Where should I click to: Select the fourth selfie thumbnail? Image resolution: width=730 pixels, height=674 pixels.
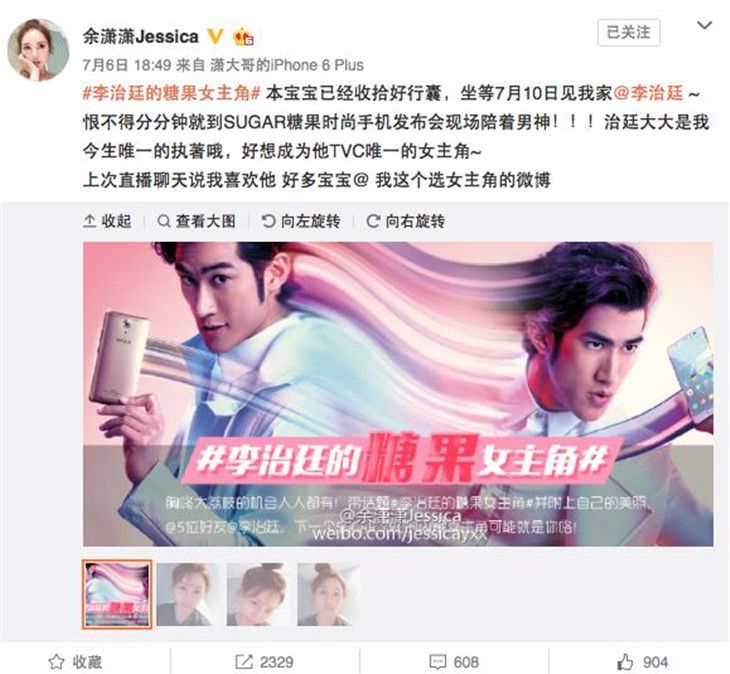(x=329, y=594)
